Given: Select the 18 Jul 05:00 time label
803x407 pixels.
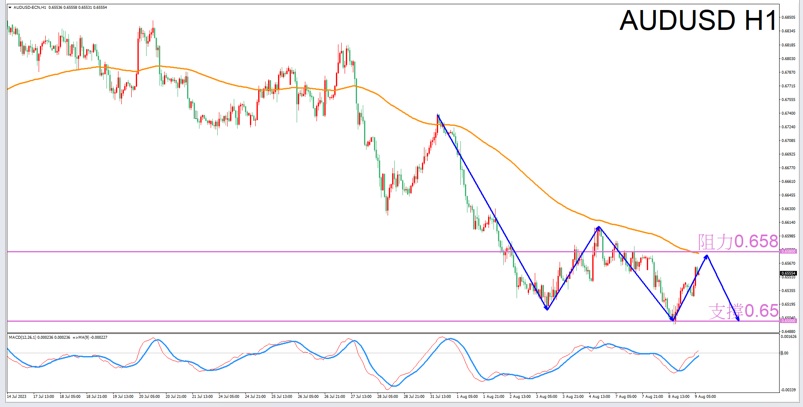Looking at the screenshot, I should click(71, 396).
